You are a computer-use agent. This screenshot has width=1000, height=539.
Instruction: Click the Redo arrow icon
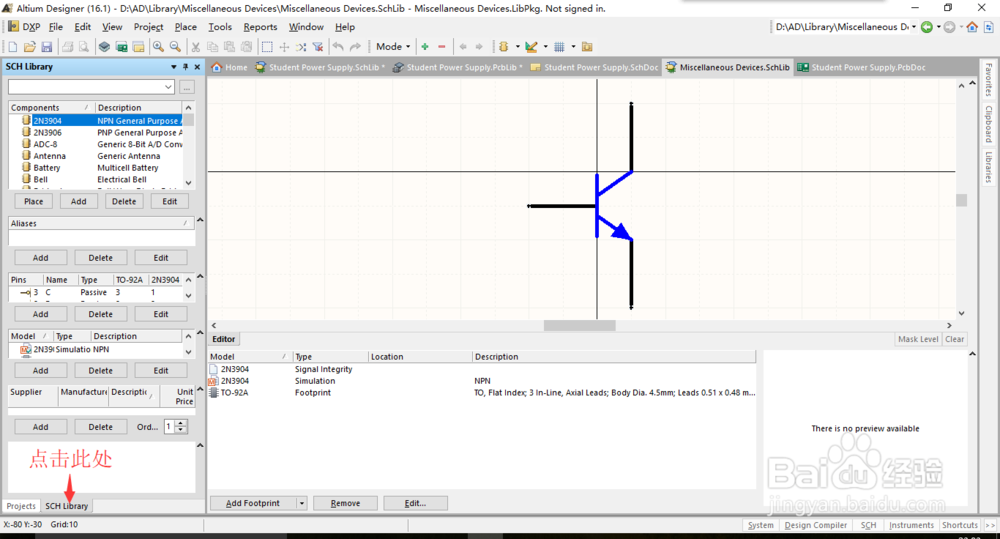(355, 47)
